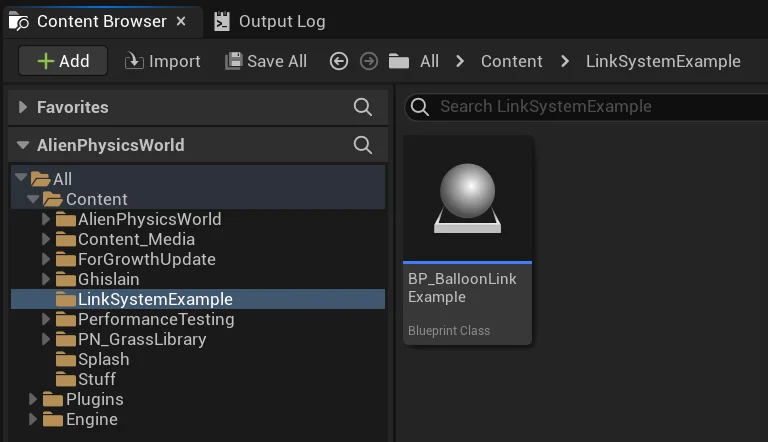Click the search icon in Favorites row
The height and width of the screenshot is (442, 768).
[363, 107]
